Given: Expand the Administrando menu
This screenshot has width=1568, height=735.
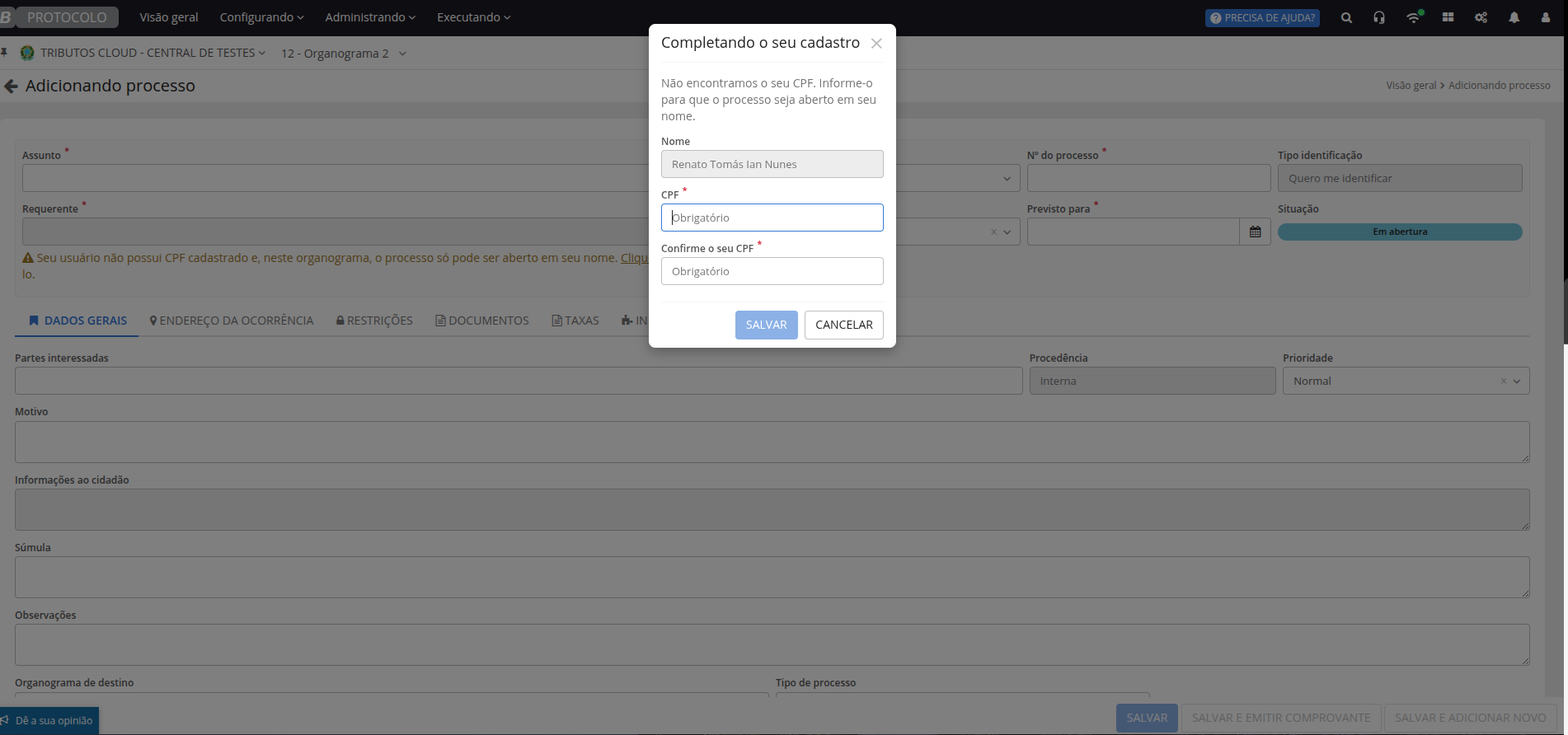Looking at the screenshot, I should pos(370,17).
